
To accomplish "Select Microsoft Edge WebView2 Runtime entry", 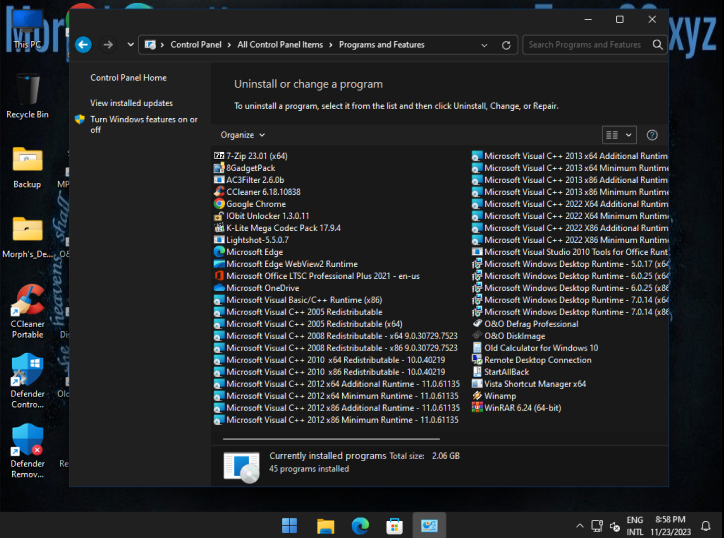I will point(286,264).
